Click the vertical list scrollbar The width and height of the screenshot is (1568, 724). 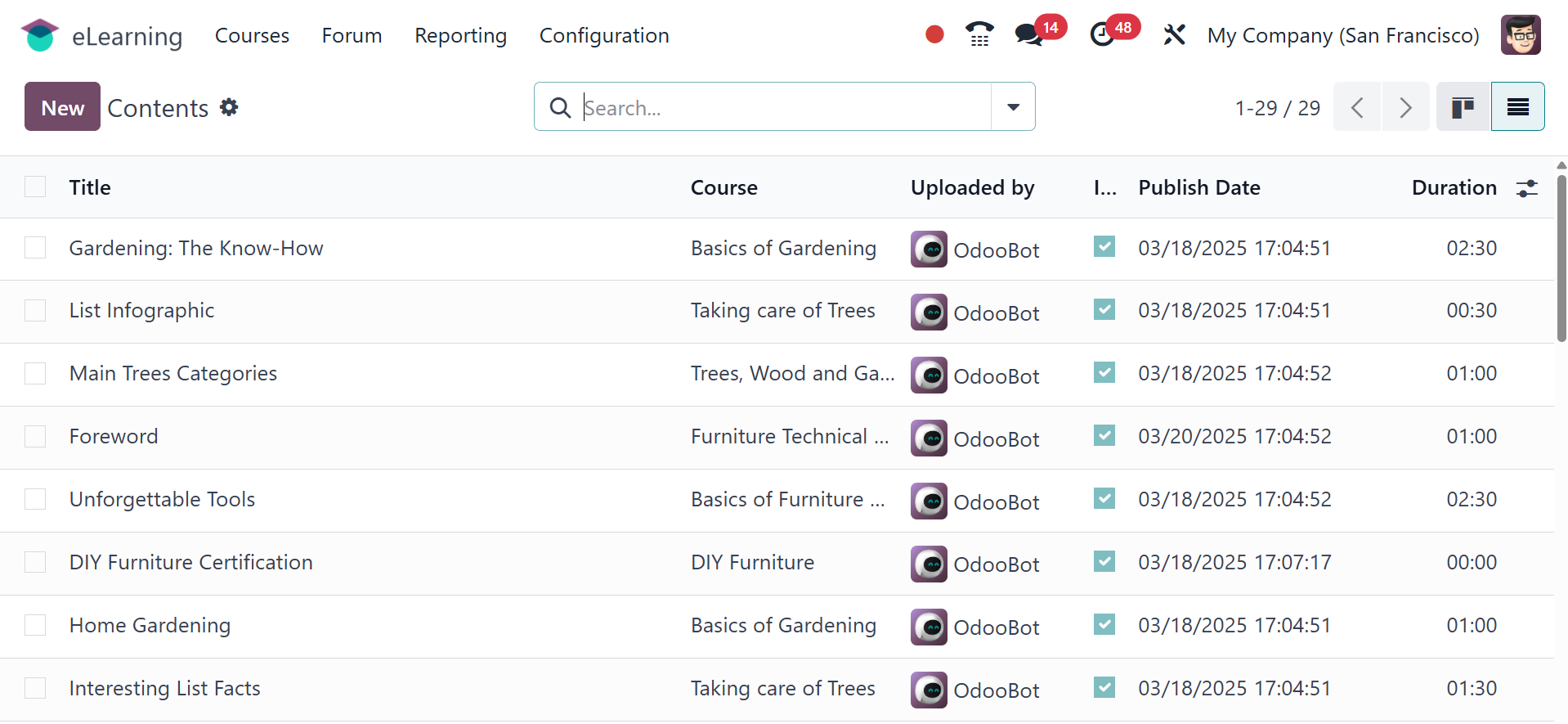coord(1561,259)
